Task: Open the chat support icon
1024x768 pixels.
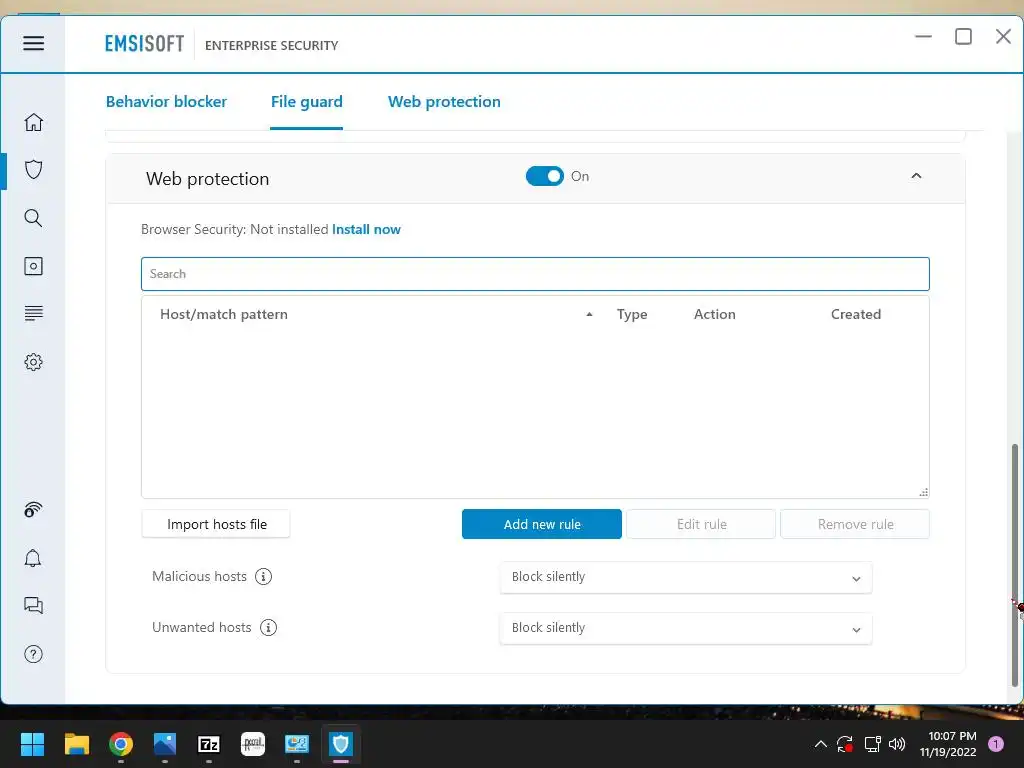Action: [x=33, y=605]
